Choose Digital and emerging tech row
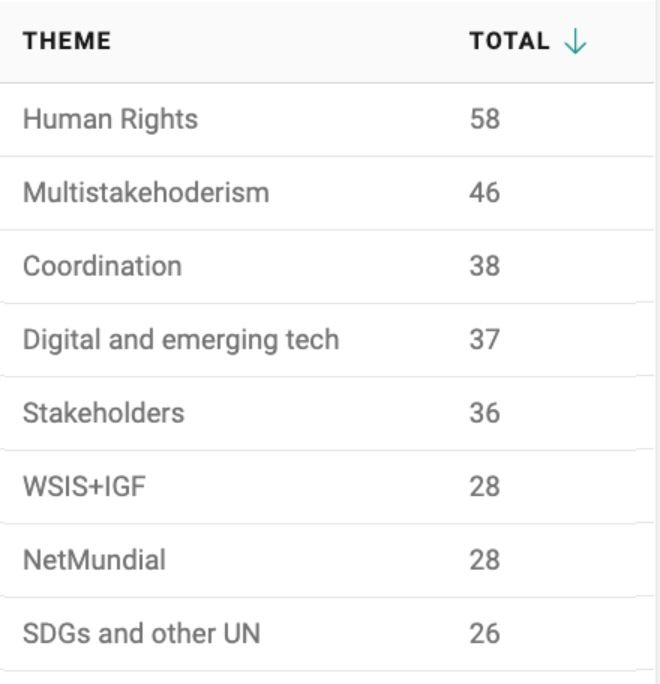The height and width of the screenshot is (684, 660). 327,339
